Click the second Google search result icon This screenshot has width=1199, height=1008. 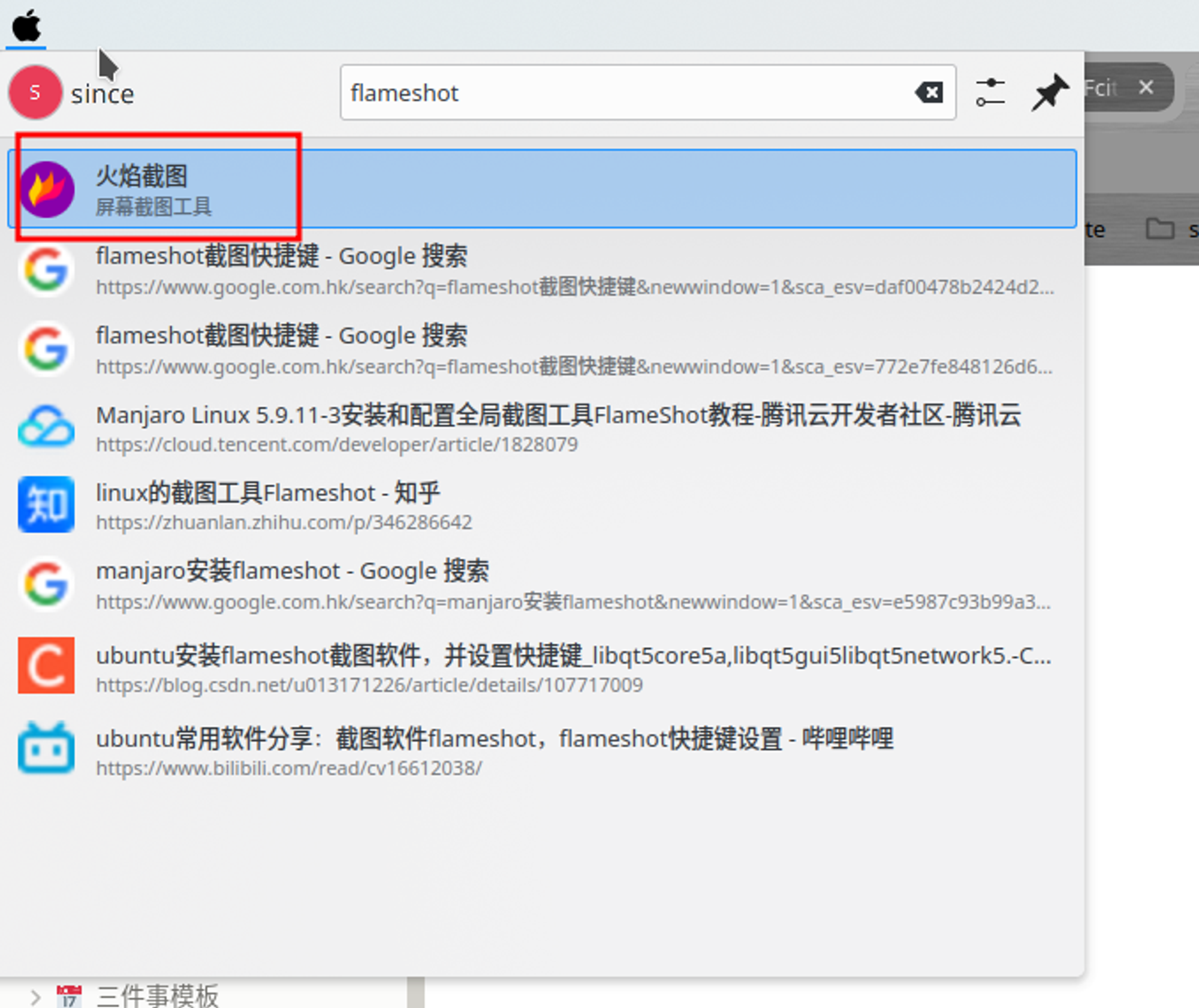coord(46,348)
